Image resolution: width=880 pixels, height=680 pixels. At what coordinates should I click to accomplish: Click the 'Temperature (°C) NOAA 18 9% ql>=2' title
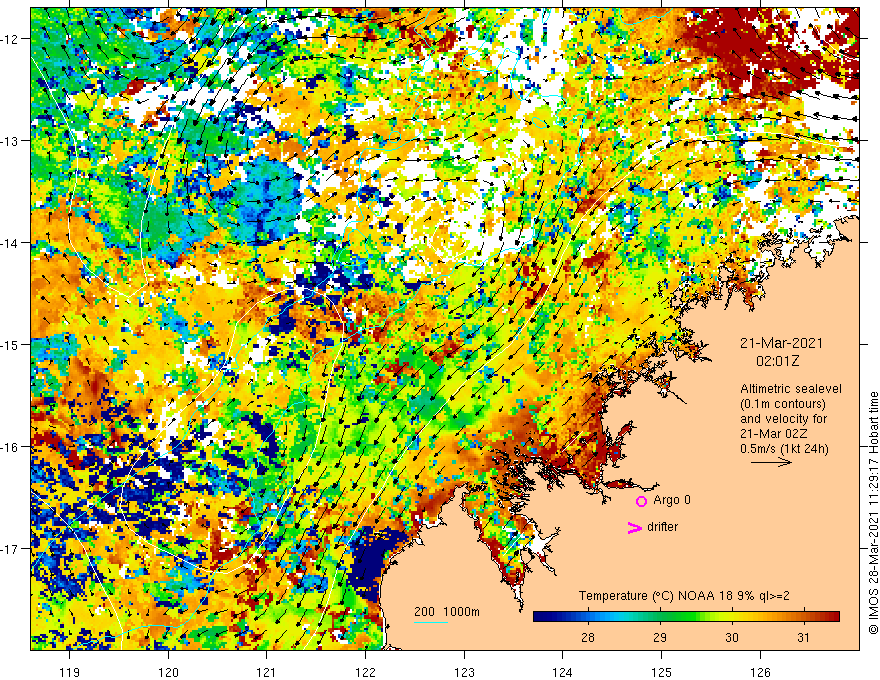pyautogui.click(x=684, y=596)
